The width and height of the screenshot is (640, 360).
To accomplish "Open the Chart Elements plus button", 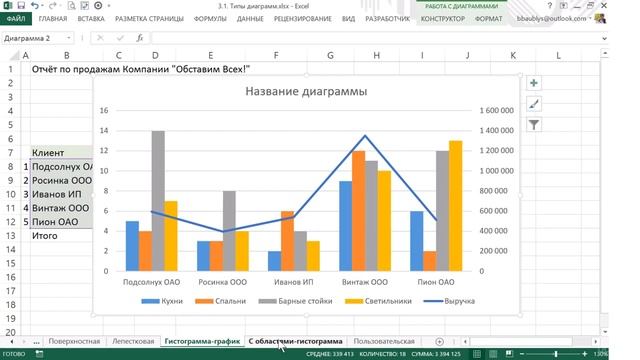I will tap(534, 83).
